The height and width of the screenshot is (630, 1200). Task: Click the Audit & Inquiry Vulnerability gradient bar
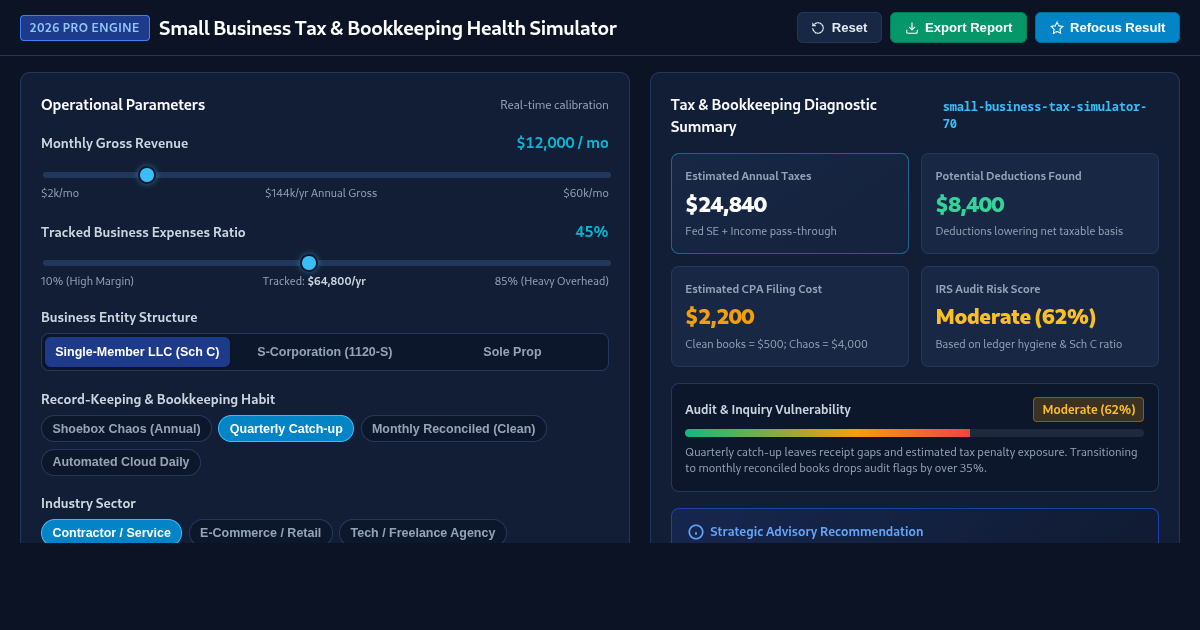tap(914, 433)
